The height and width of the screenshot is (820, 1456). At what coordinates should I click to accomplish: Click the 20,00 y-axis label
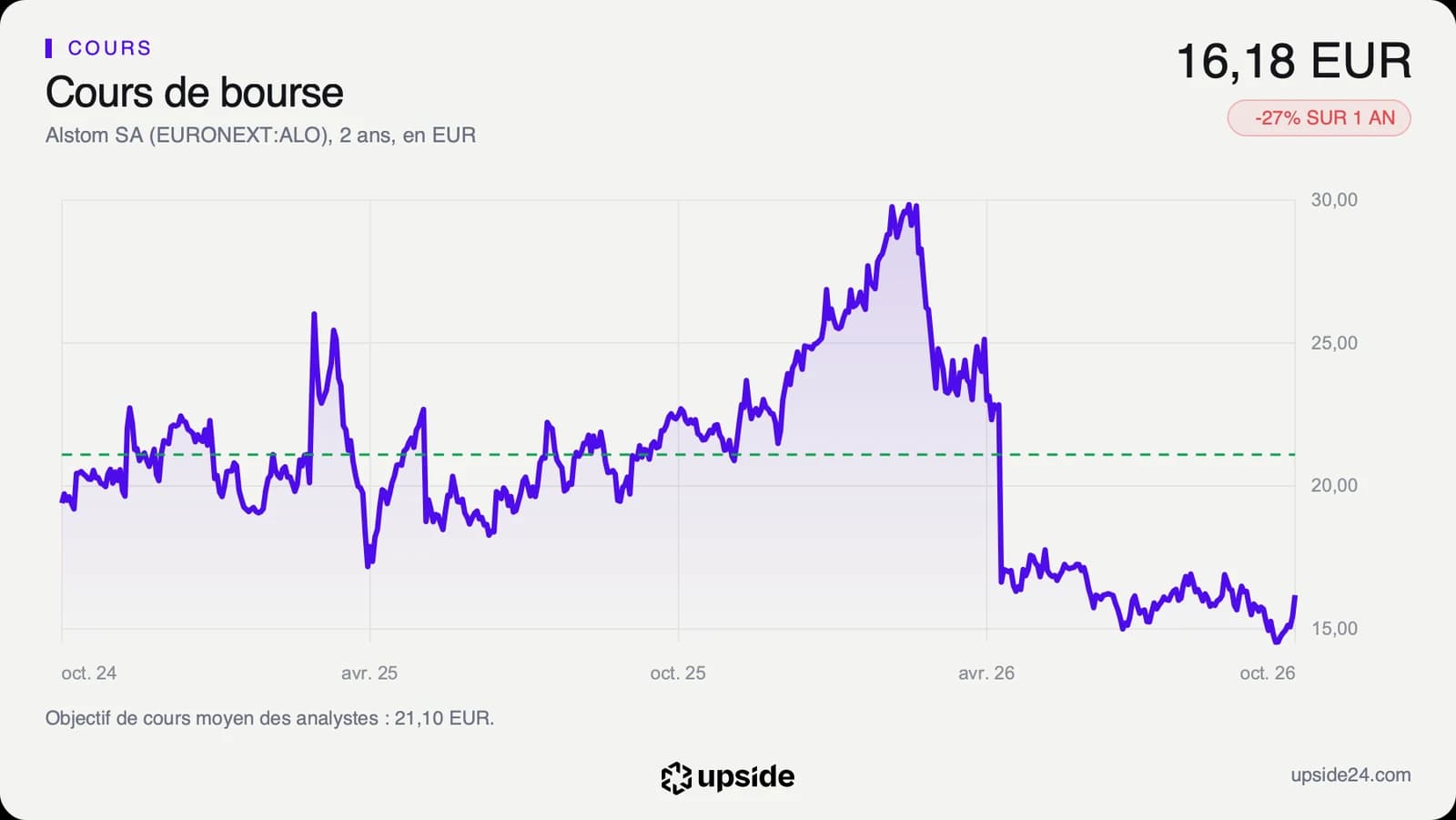coord(1334,486)
